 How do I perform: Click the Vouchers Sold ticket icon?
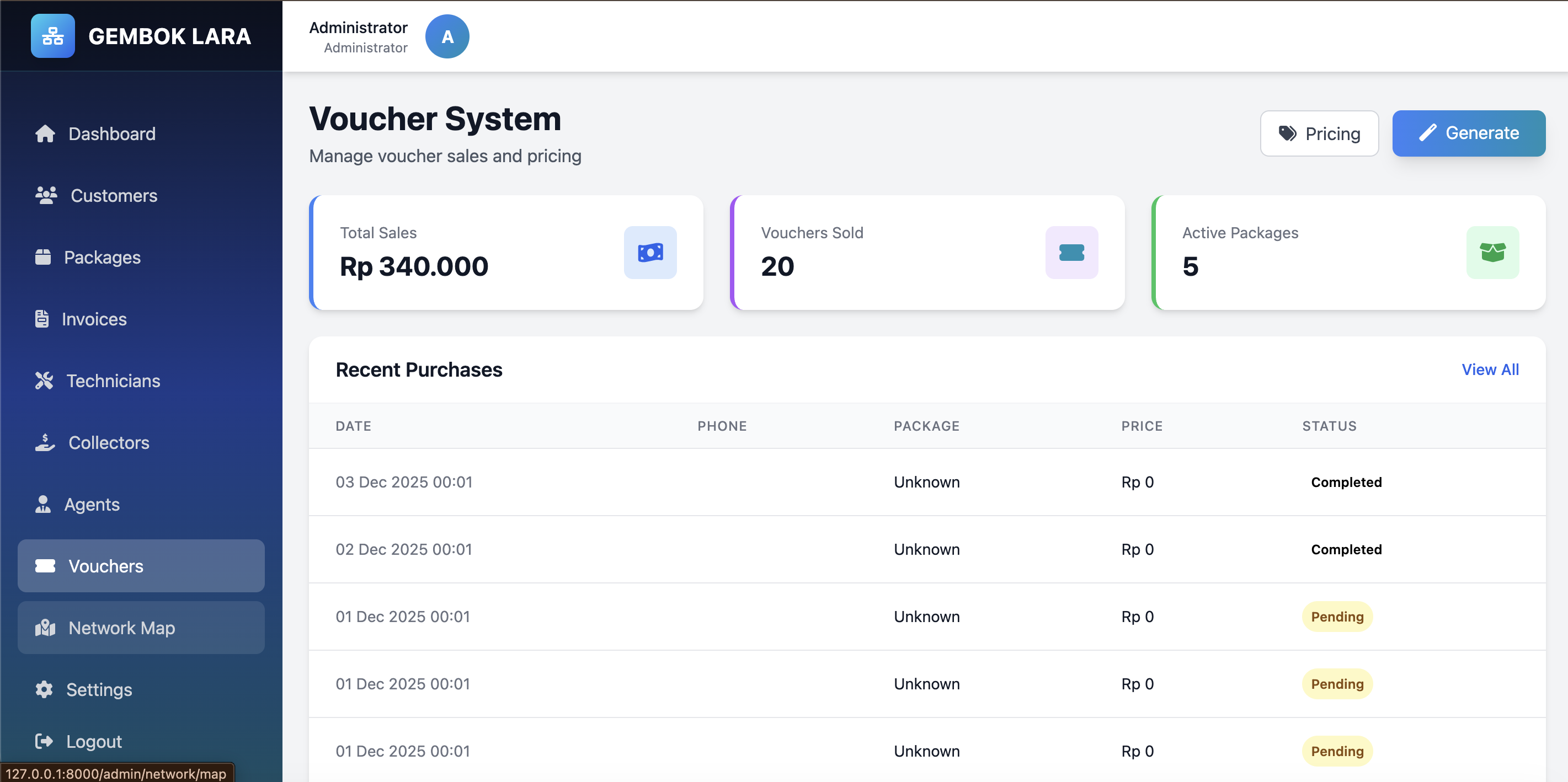tap(1071, 253)
